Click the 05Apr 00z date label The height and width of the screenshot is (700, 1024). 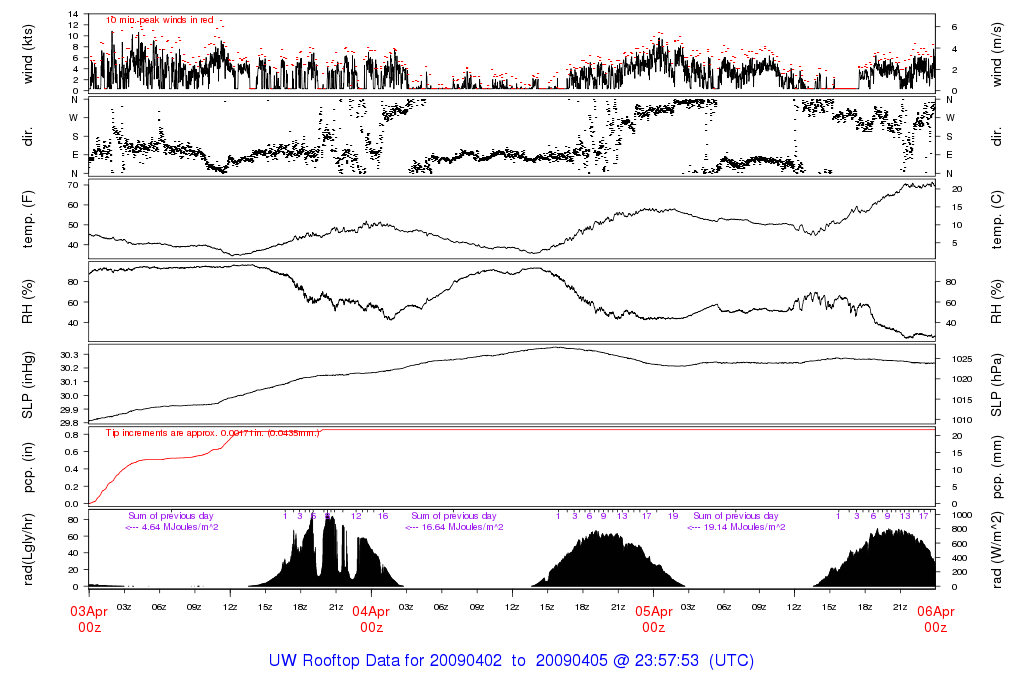tap(653, 619)
